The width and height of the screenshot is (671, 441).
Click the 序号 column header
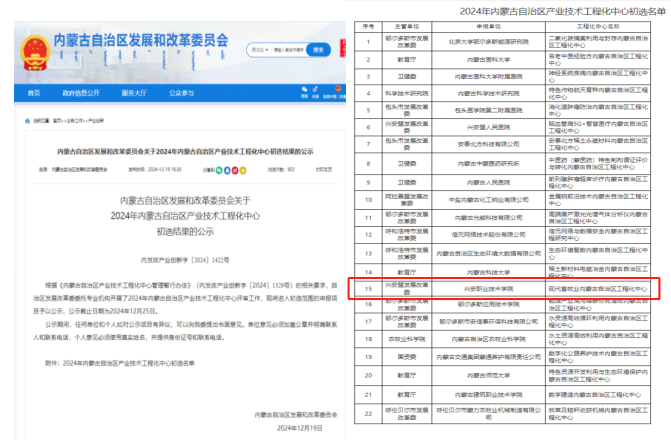(368, 27)
